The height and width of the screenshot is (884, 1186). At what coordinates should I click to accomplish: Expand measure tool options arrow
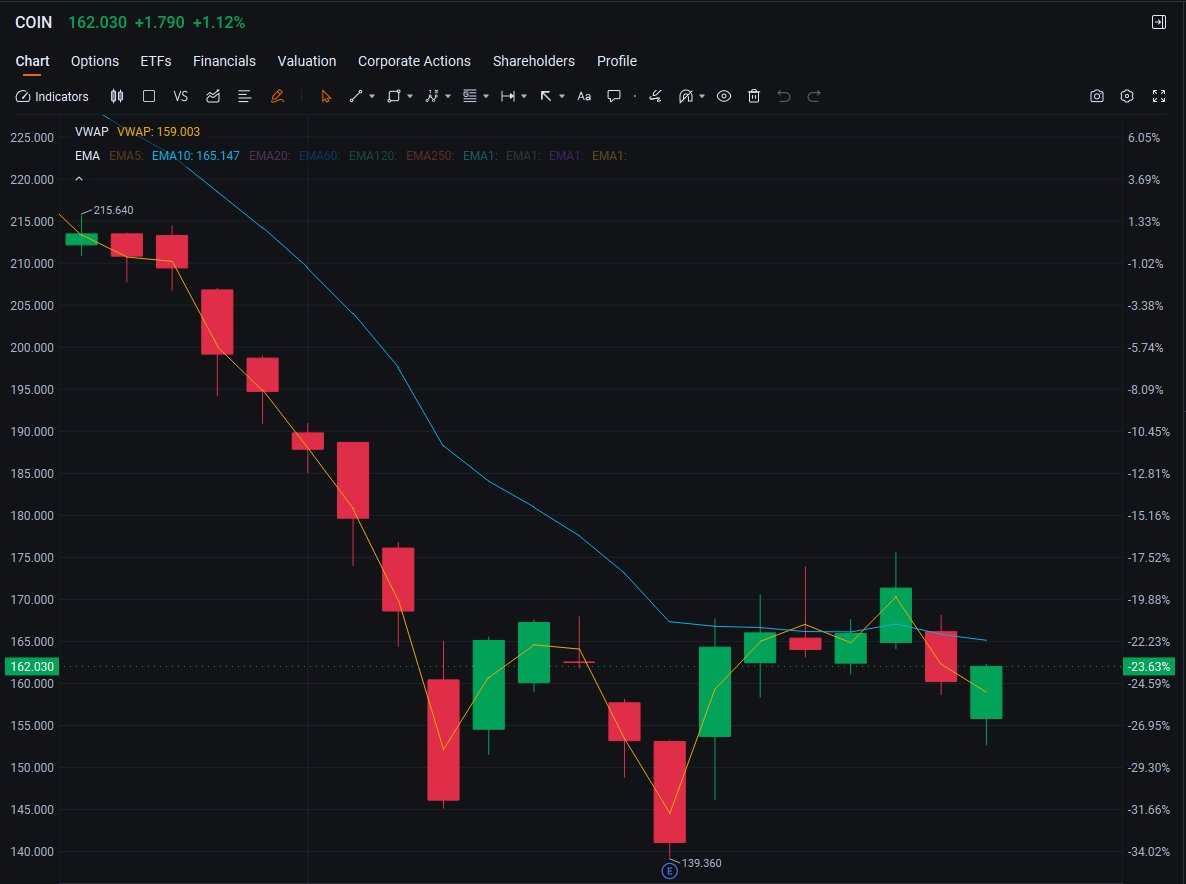pos(524,96)
